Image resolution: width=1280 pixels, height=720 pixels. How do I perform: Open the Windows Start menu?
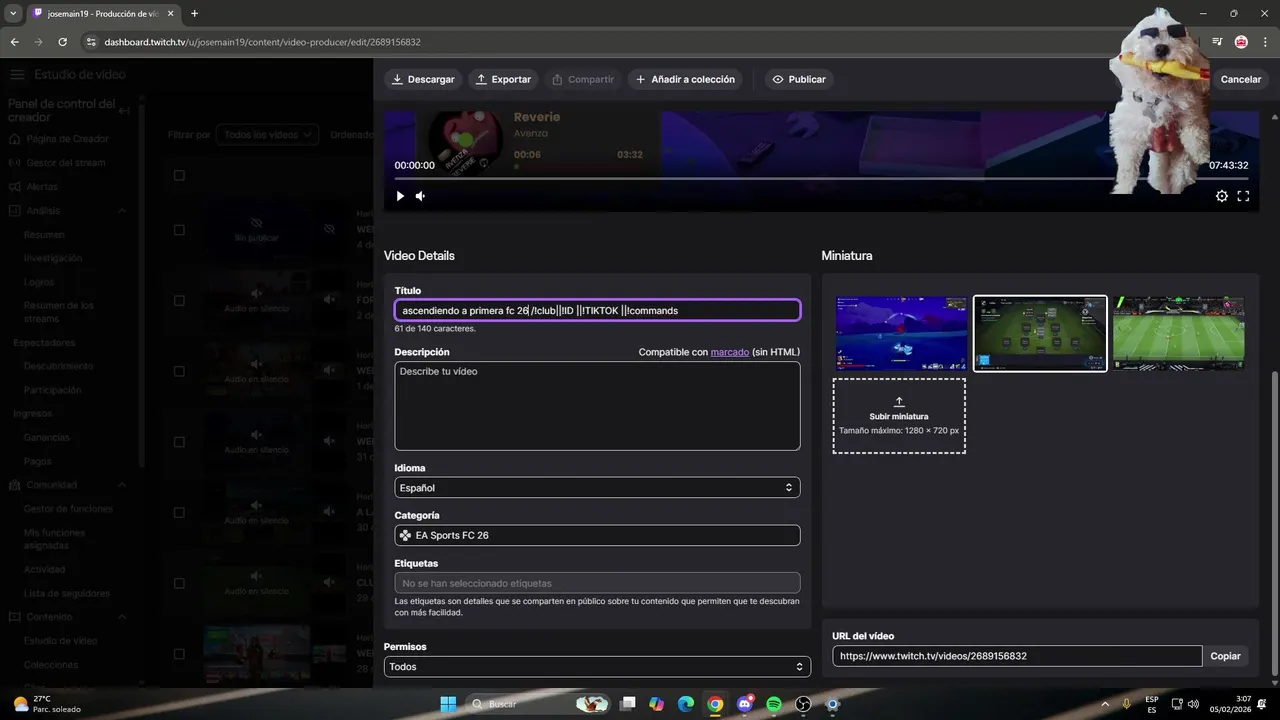pyautogui.click(x=448, y=704)
